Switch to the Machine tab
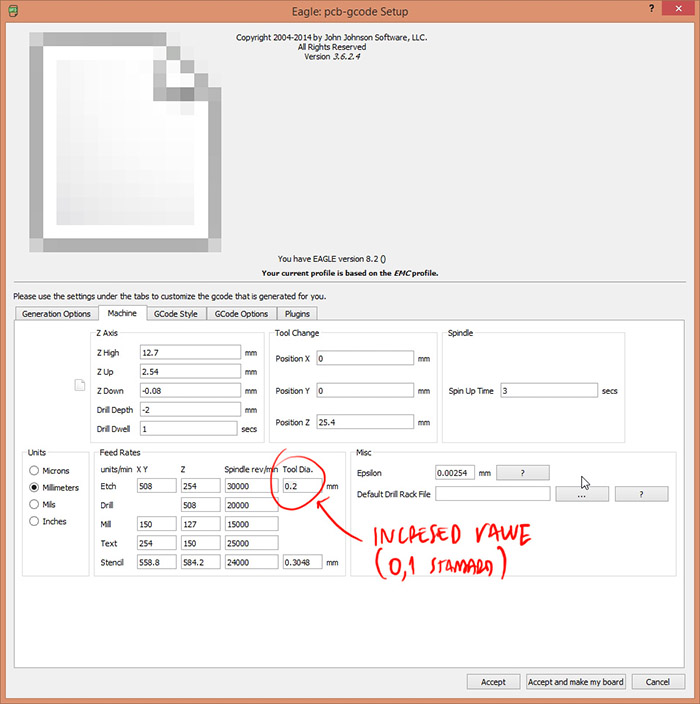Image resolution: width=700 pixels, height=704 pixels. [x=122, y=313]
